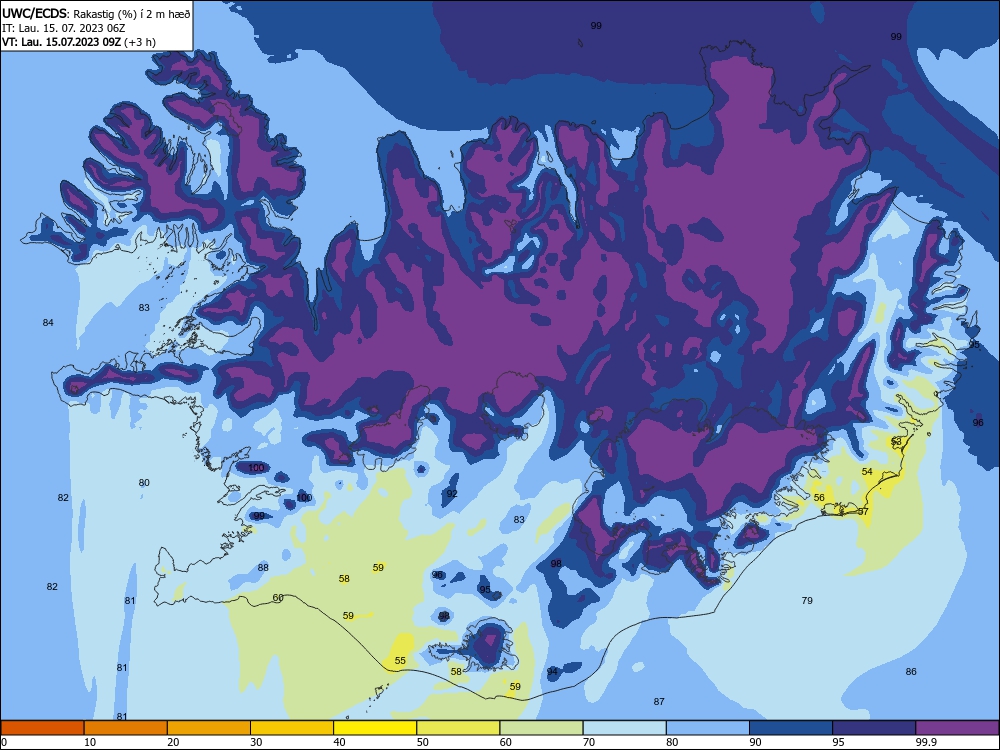This screenshot has height=750, width=1000.
Task: Click the "79" value over the south-east sea
Action: pos(807,600)
